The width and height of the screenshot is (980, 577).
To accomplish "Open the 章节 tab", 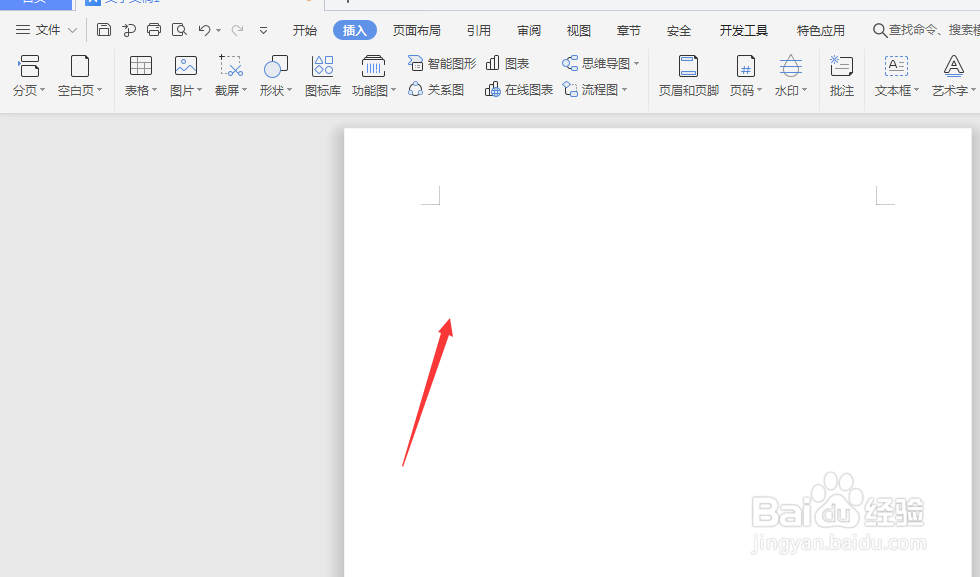I will [x=629, y=30].
